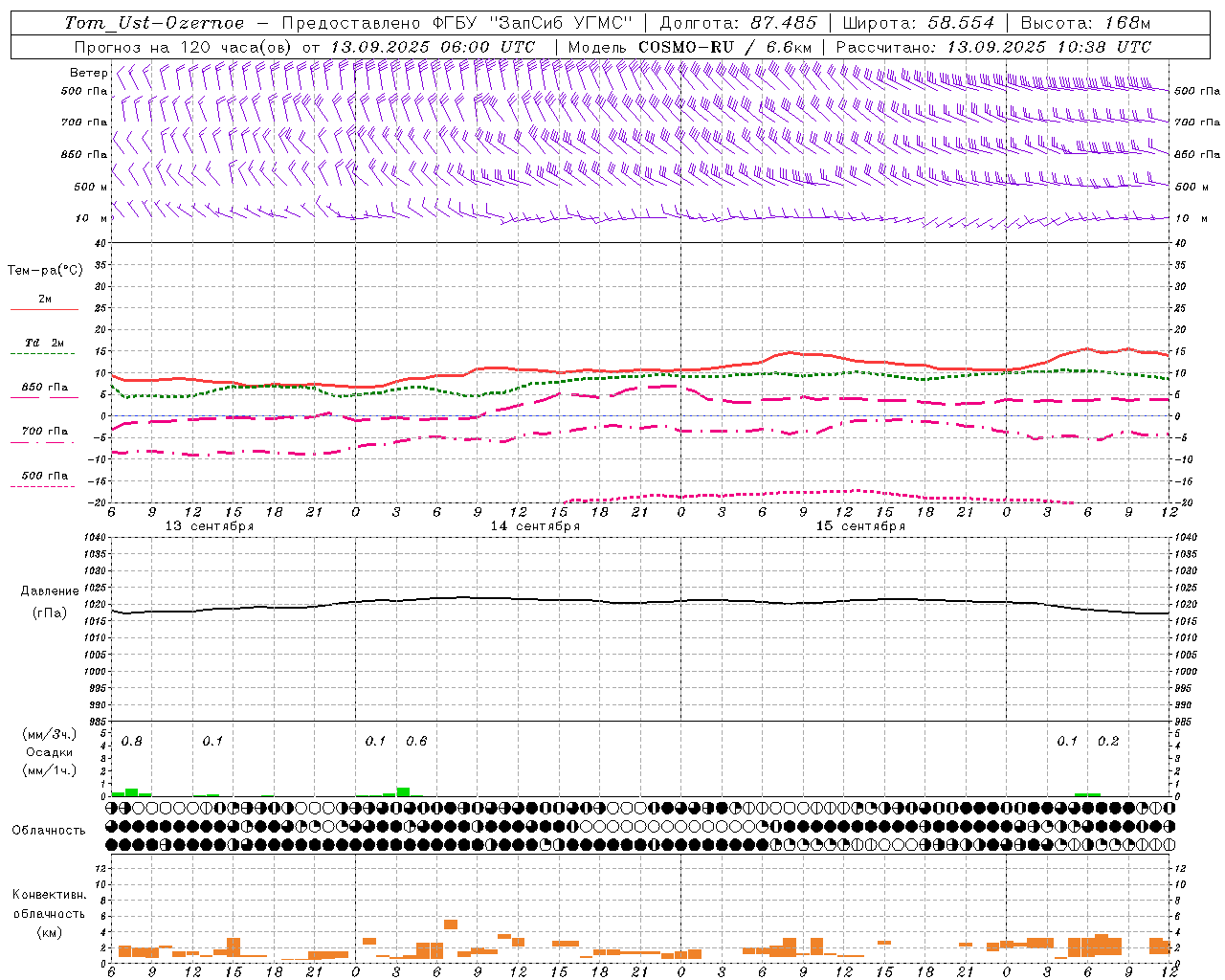Click the 'Модель COSMO-RU / 6.6км' text
The image size is (1225, 980).
[690, 47]
